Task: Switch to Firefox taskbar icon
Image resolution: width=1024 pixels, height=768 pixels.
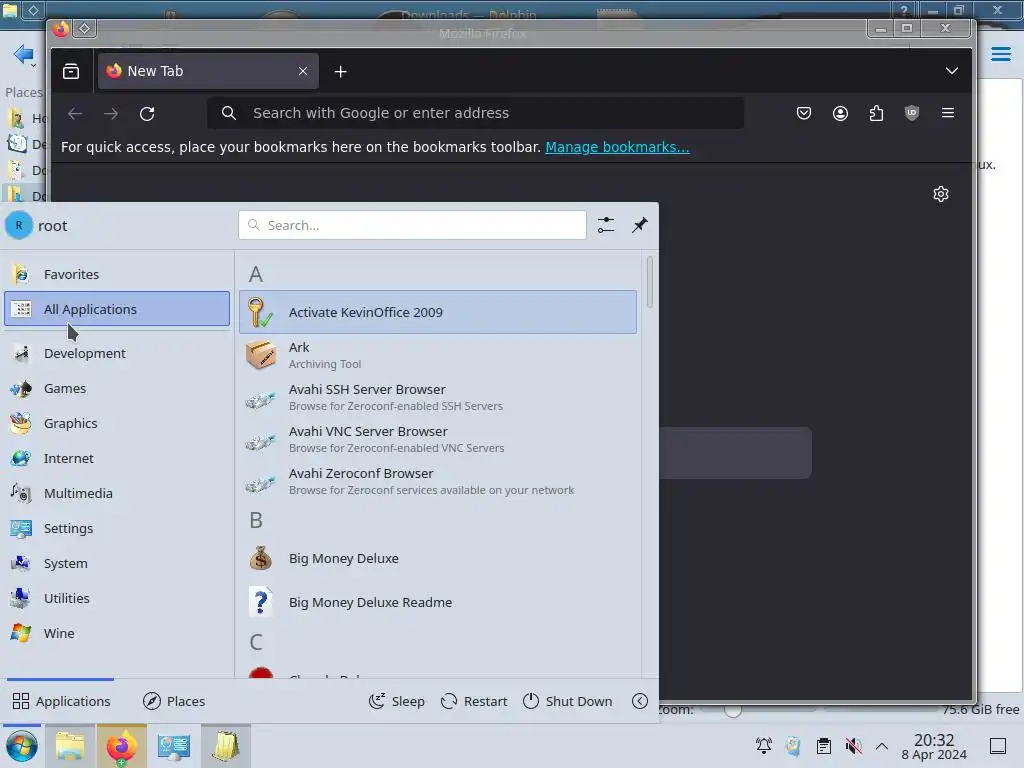Action: click(x=122, y=746)
